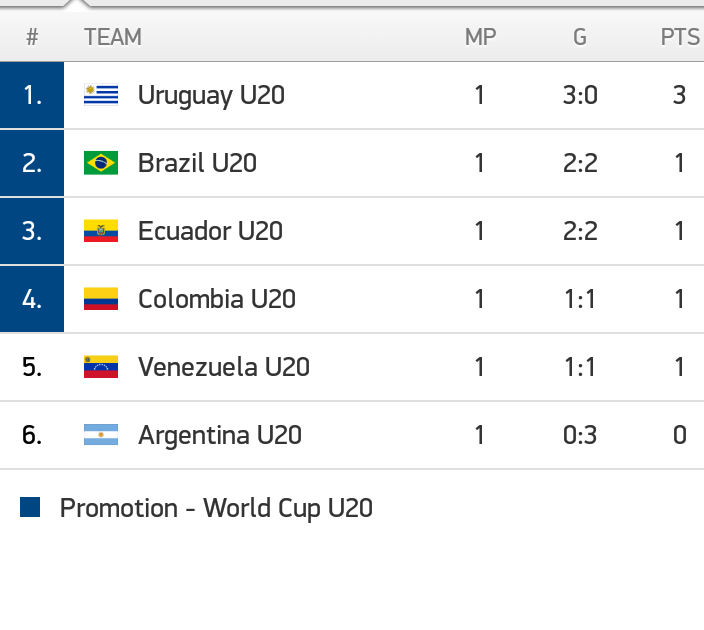This screenshot has height=630, width=704.
Task: Sort table by PTS column header
Action: (x=680, y=37)
